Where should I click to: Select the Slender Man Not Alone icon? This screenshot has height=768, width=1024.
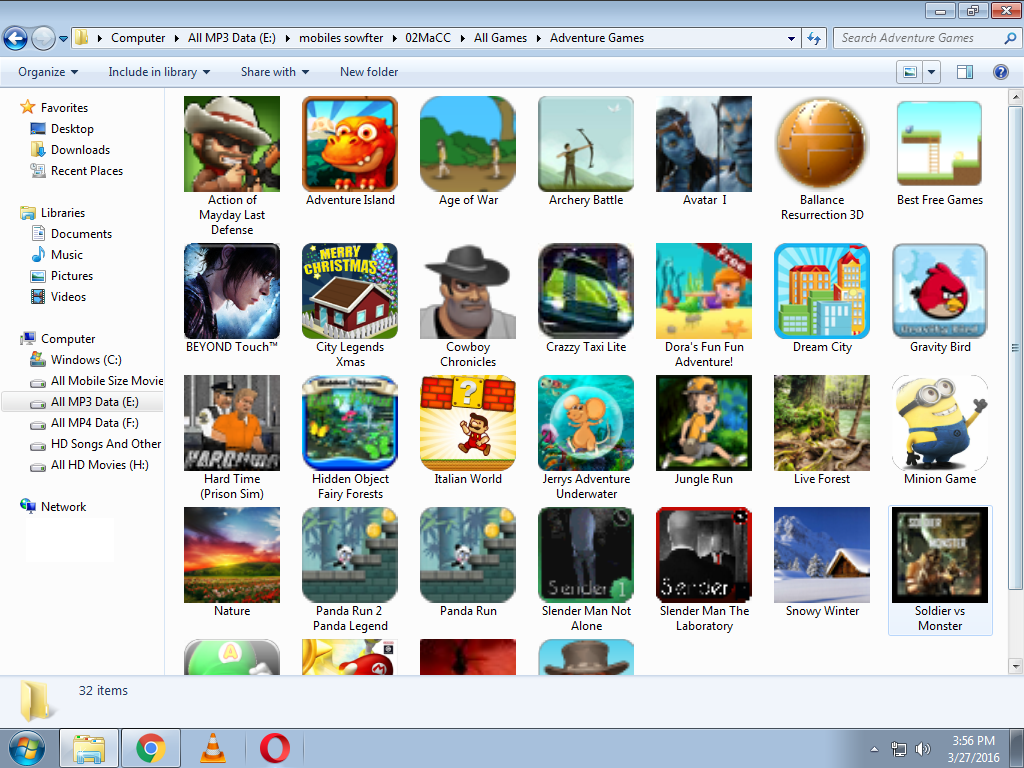coord(586,554)
